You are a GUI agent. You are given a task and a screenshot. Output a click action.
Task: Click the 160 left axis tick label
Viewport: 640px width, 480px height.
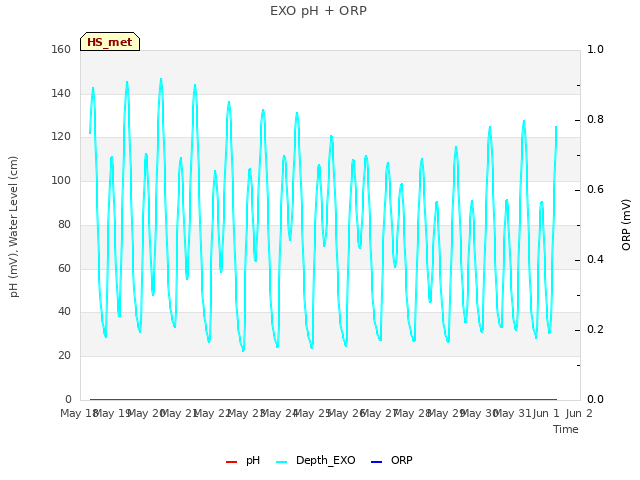61,49
